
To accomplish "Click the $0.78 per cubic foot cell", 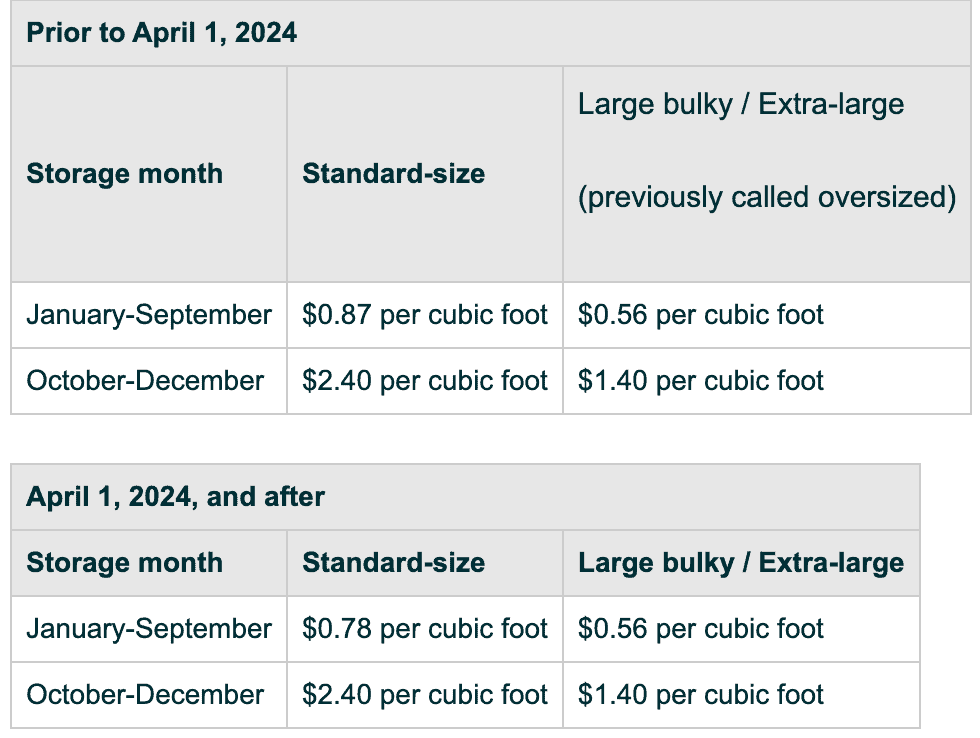I will tap(425, 629).
